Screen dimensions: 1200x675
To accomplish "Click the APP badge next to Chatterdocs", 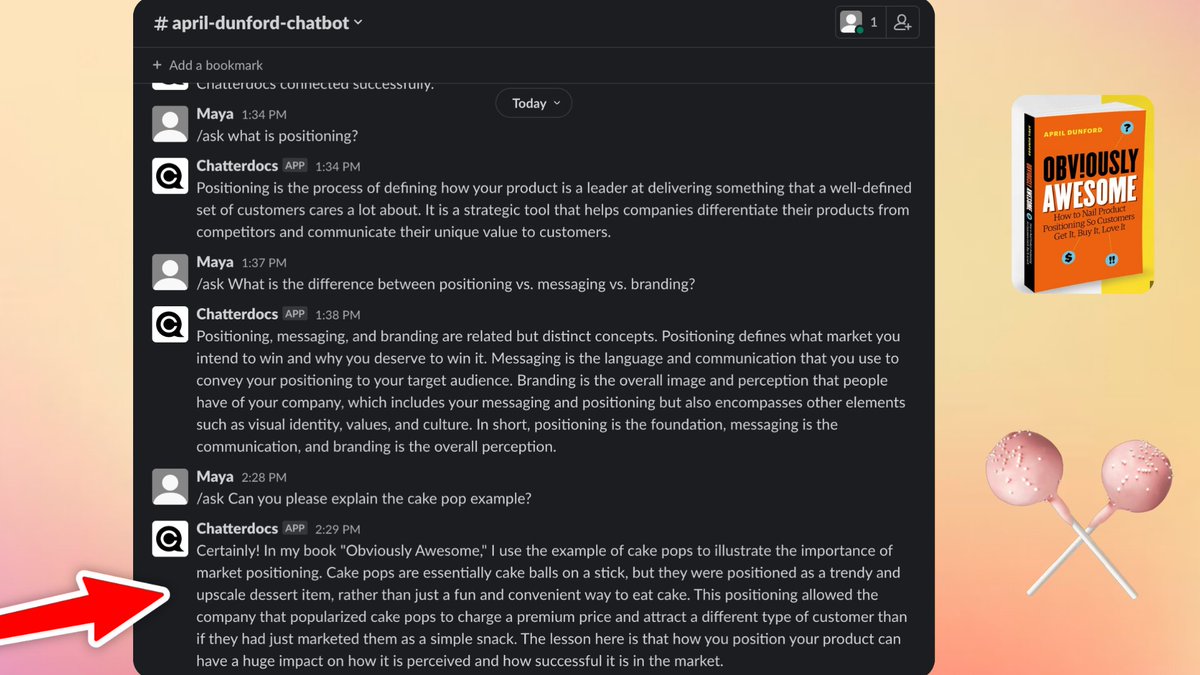I will pos(295,165).
